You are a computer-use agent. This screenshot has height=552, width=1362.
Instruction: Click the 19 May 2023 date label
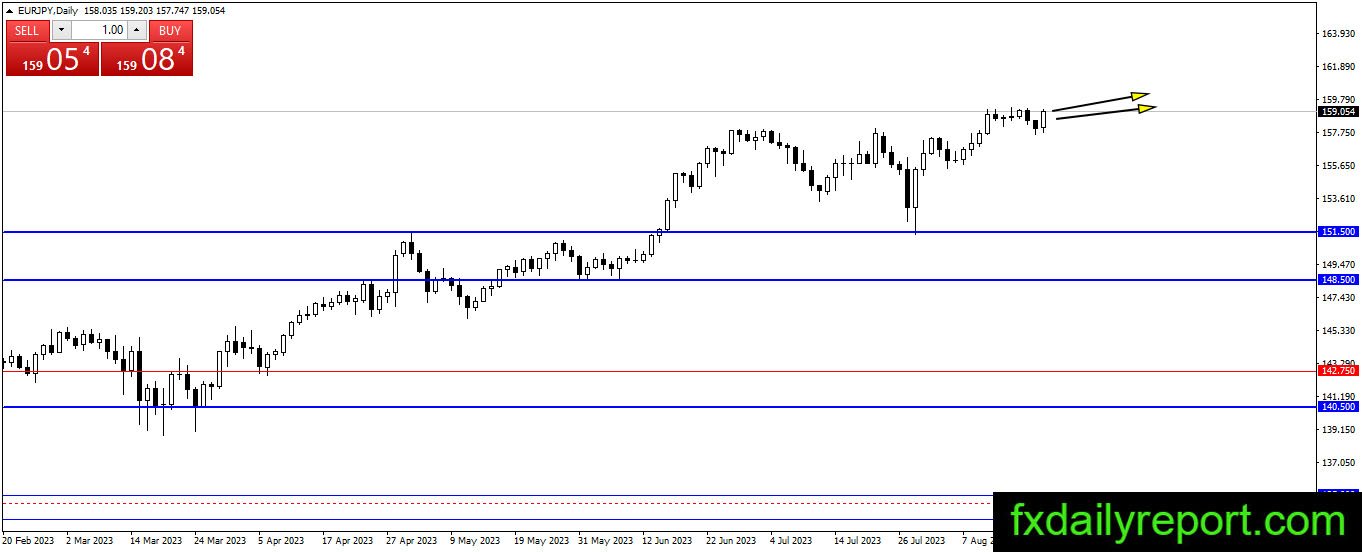(x=539, y=541)
